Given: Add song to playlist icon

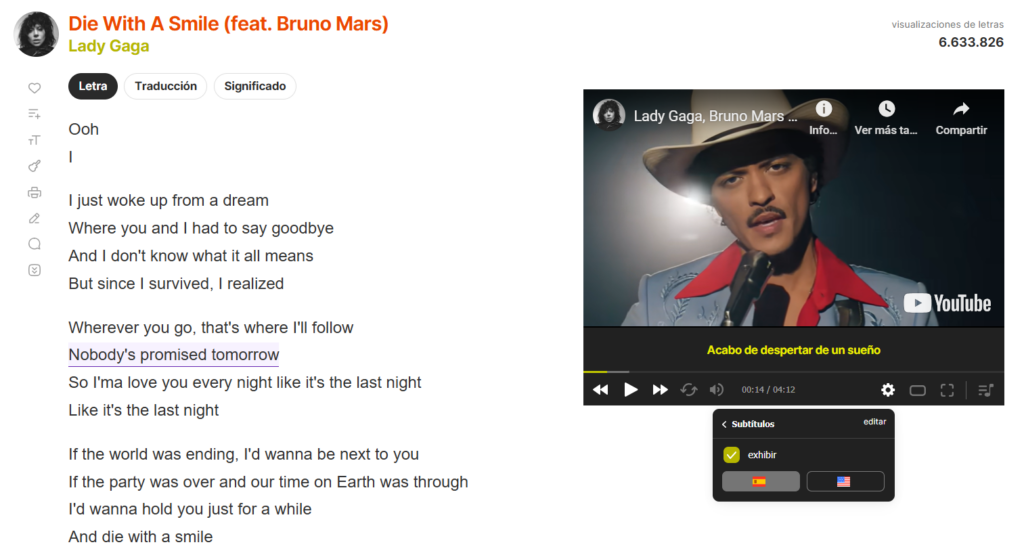Looking at the screenshot, I should [x=35, y=114].
